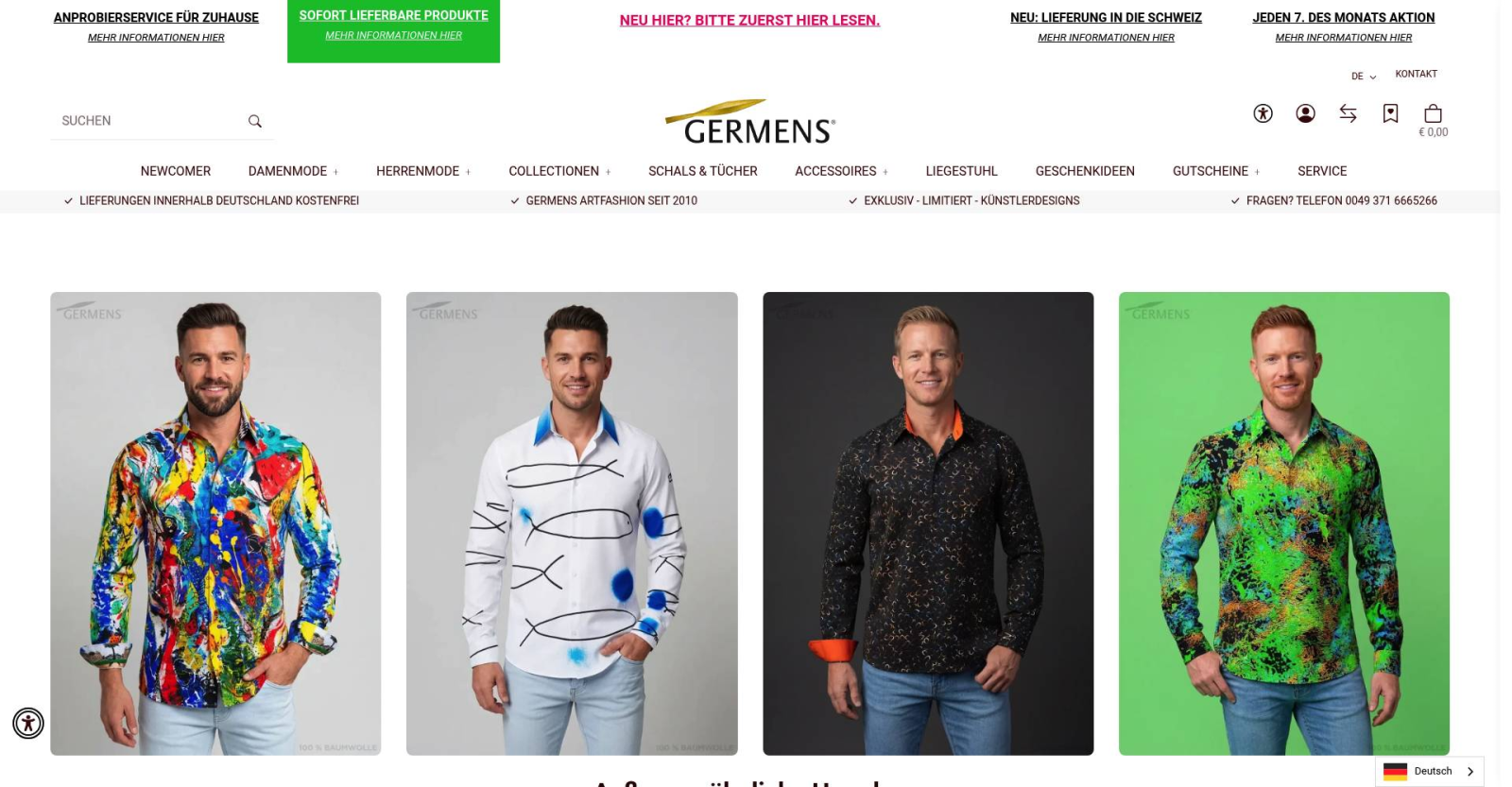Open the accessibility icon in header

coord(1263,113)
